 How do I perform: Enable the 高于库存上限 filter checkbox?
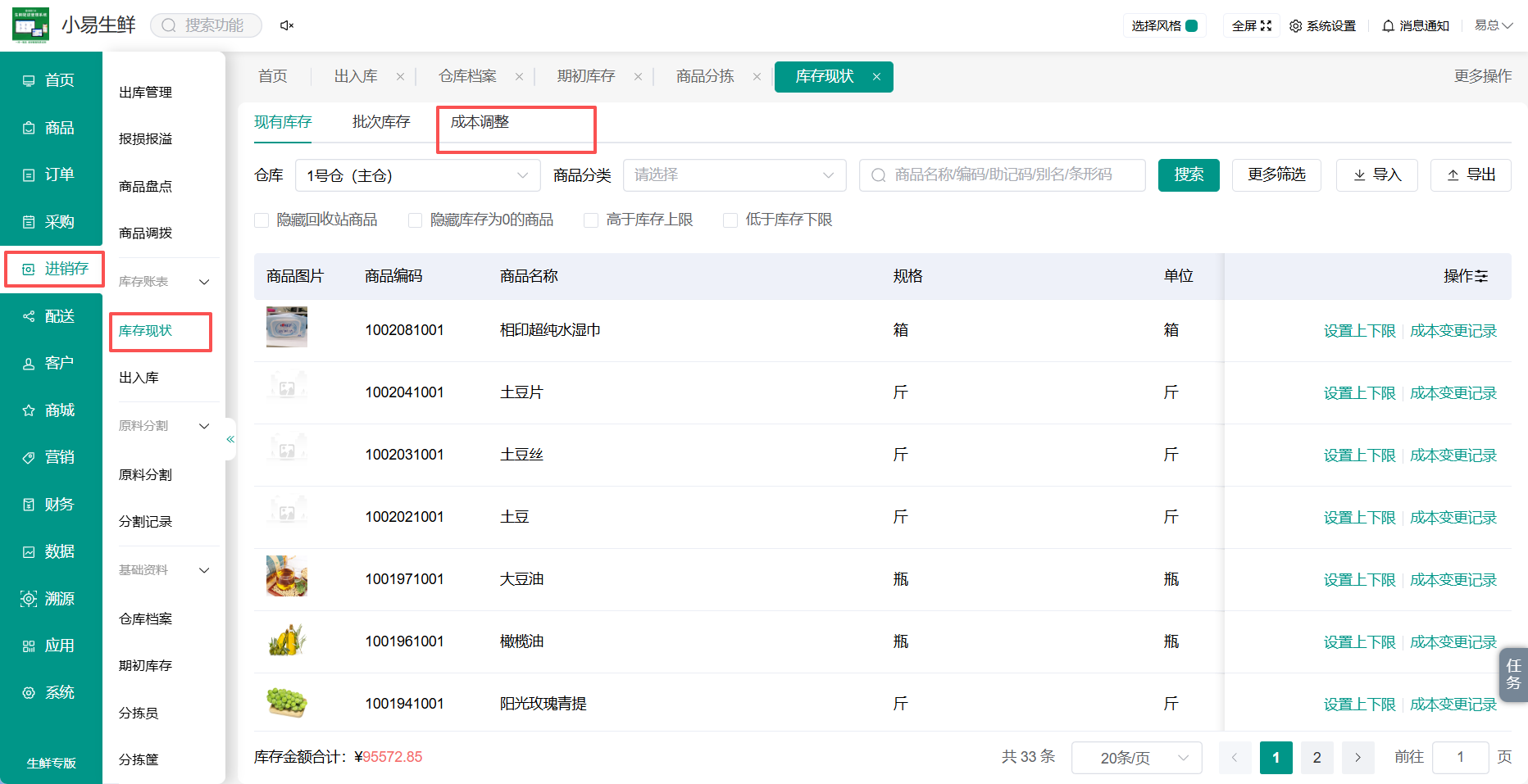(x=590, y=220)
